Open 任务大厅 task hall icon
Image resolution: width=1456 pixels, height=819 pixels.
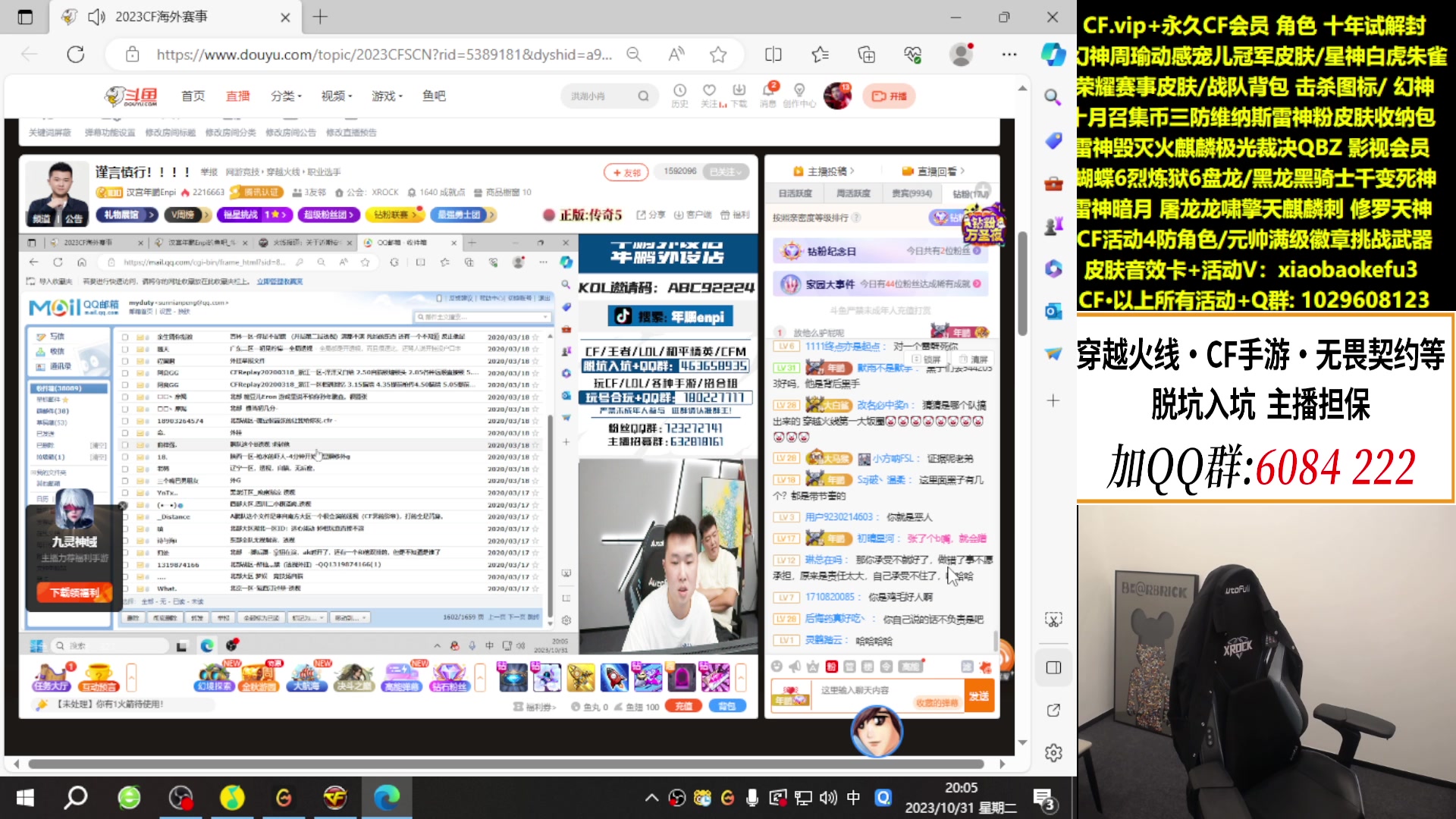coord(52,676)
